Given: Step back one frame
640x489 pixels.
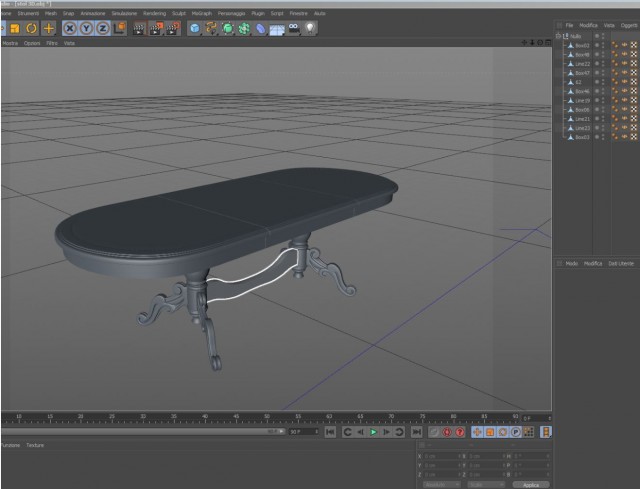Looking at the screenshot, I should (x=360, y=432).
